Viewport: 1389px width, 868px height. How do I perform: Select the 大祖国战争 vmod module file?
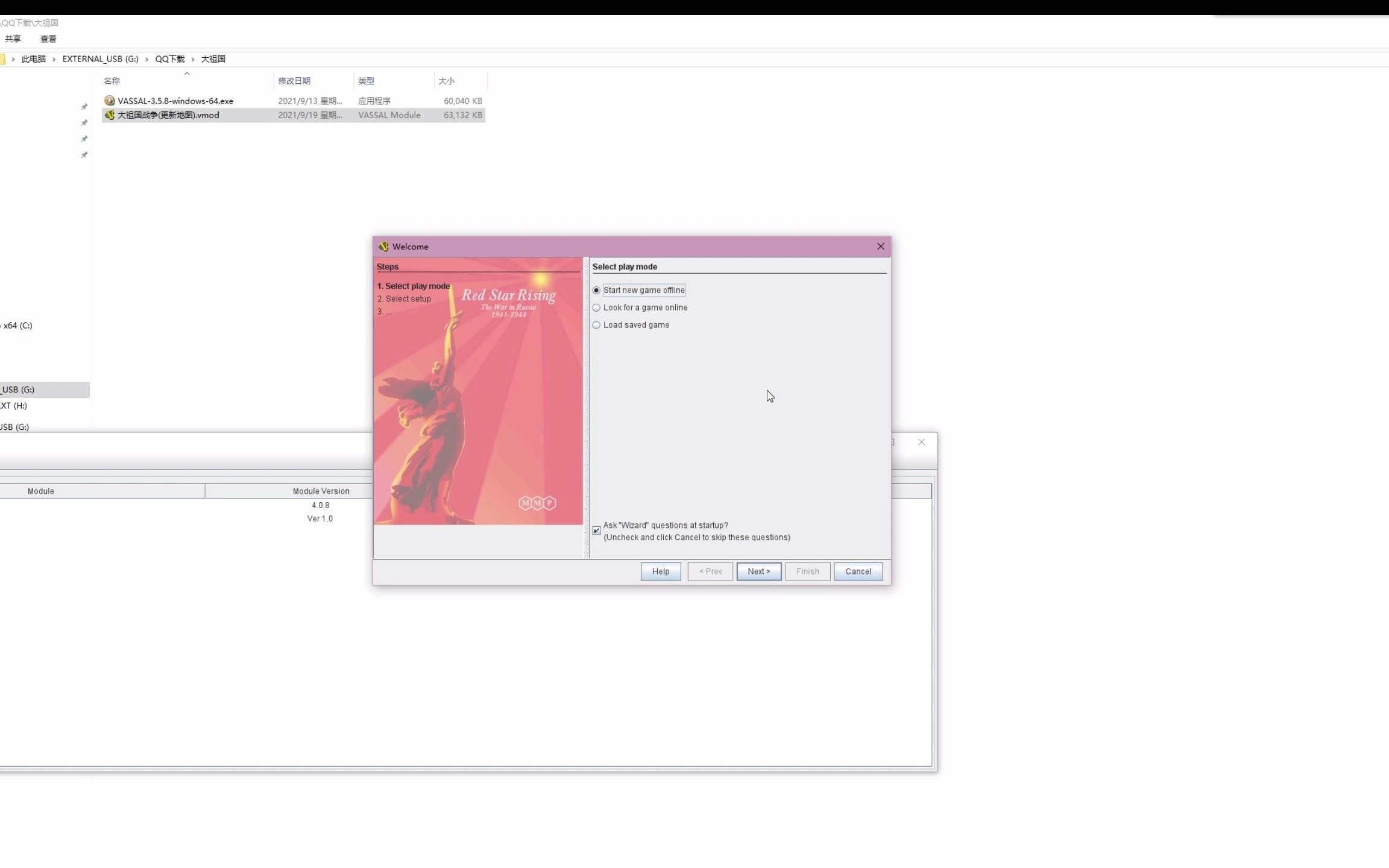293,115
